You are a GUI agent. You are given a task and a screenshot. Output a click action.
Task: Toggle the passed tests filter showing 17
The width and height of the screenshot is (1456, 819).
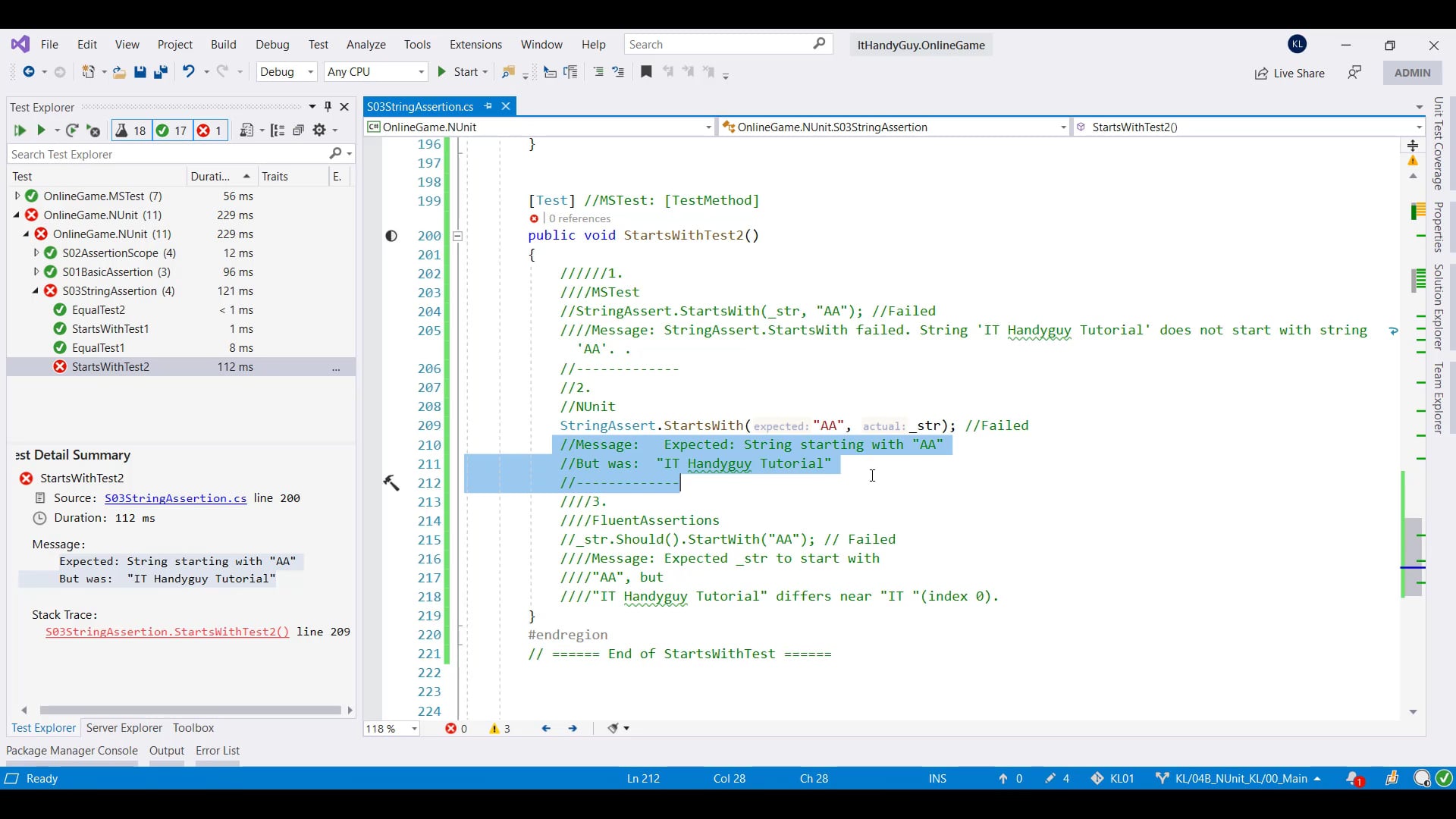pyautogui.click(x=171, y=130)
